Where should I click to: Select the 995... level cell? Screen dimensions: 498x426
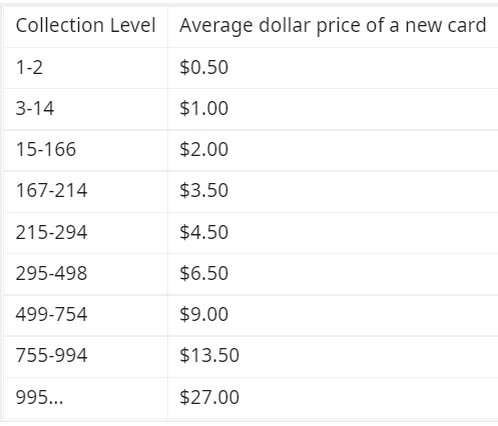click(x=86, y=398)
